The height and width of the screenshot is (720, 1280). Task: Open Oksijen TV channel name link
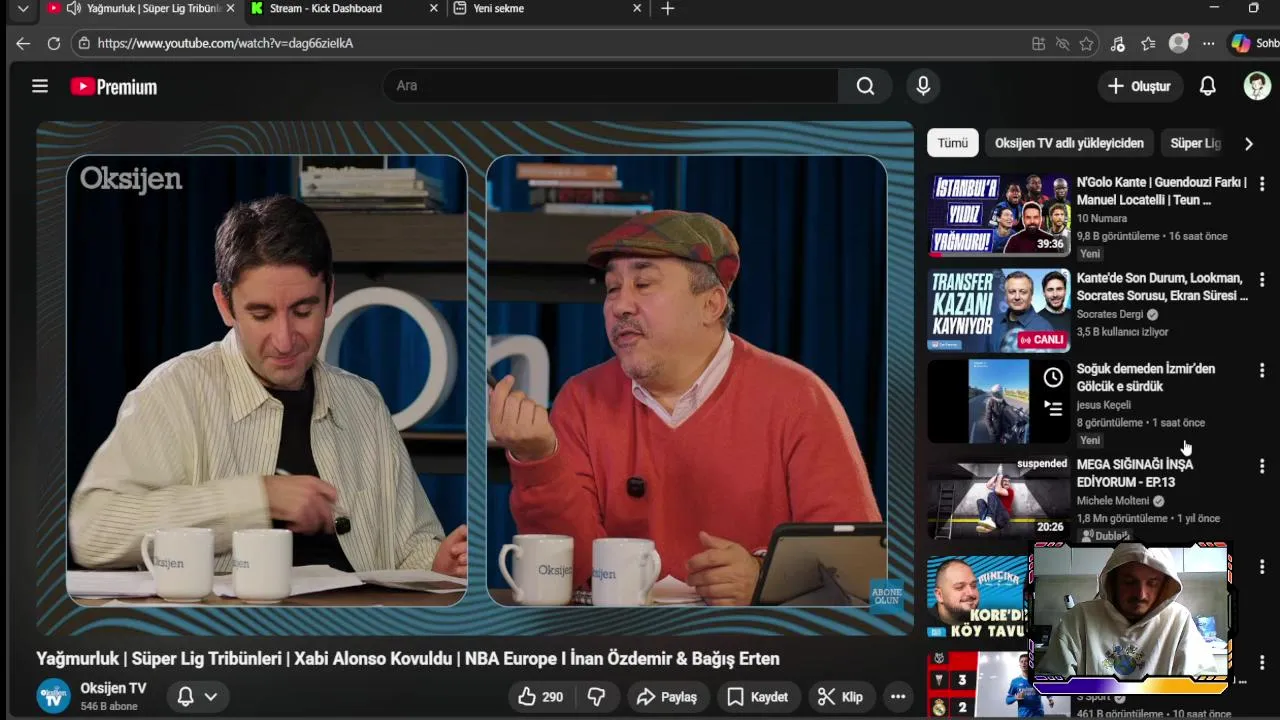(113, 688)
